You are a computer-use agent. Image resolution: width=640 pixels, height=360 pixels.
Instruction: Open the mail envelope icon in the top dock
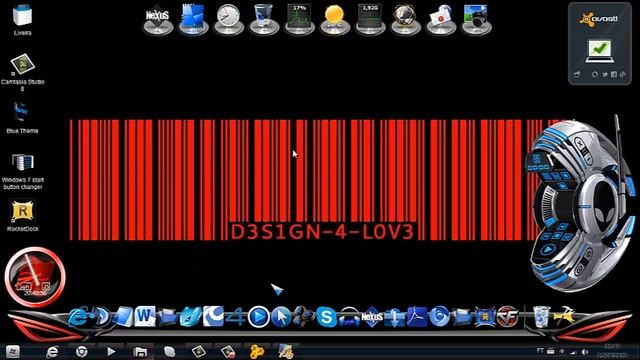point(440,19)
